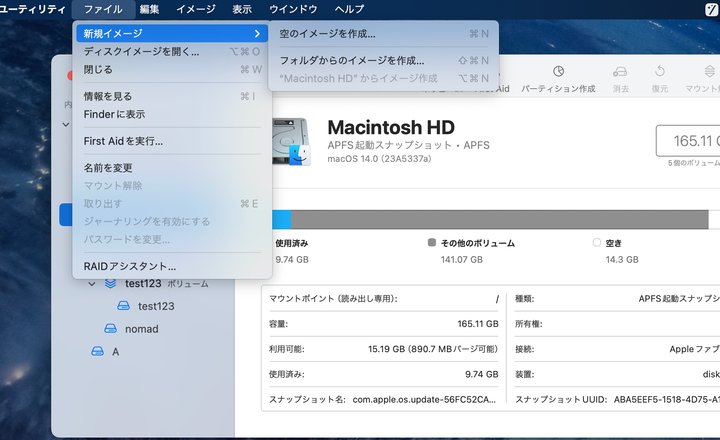Screen dimensions: 720x440
Task: Click the マウントポイント (読み出し専用) row label
Action: (333, 299)
